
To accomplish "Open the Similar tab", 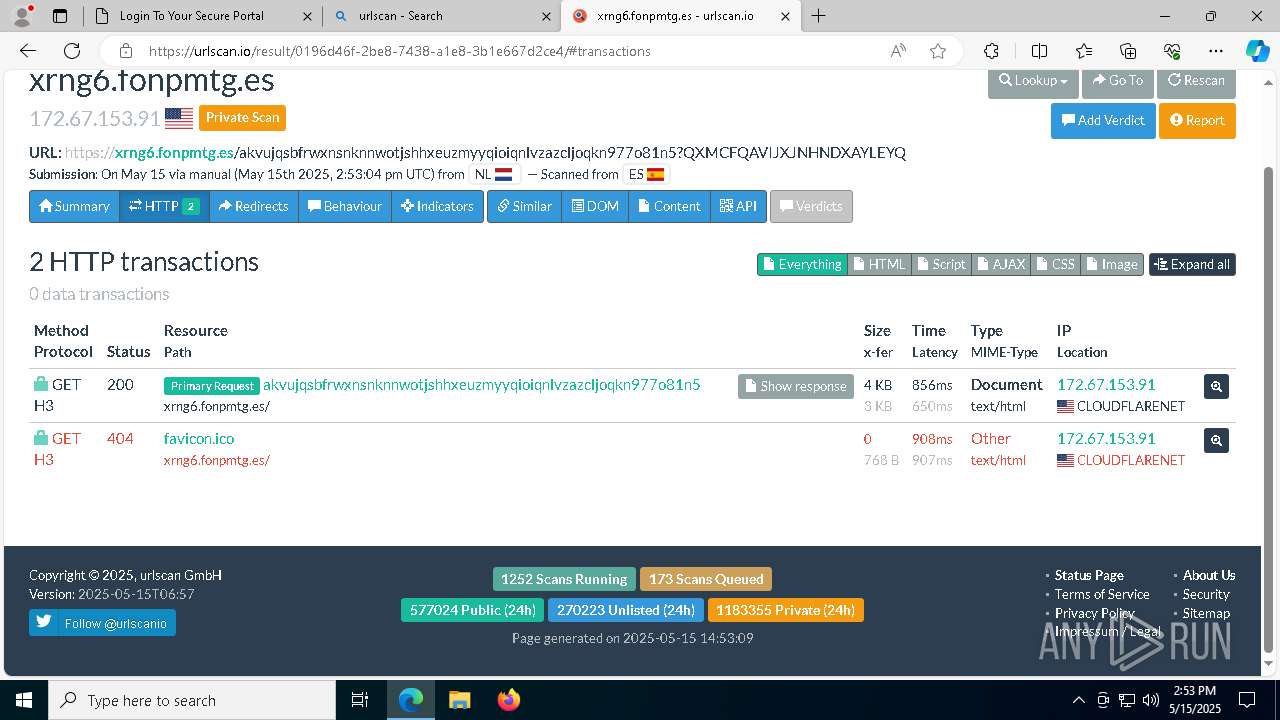I will [524, 206].
